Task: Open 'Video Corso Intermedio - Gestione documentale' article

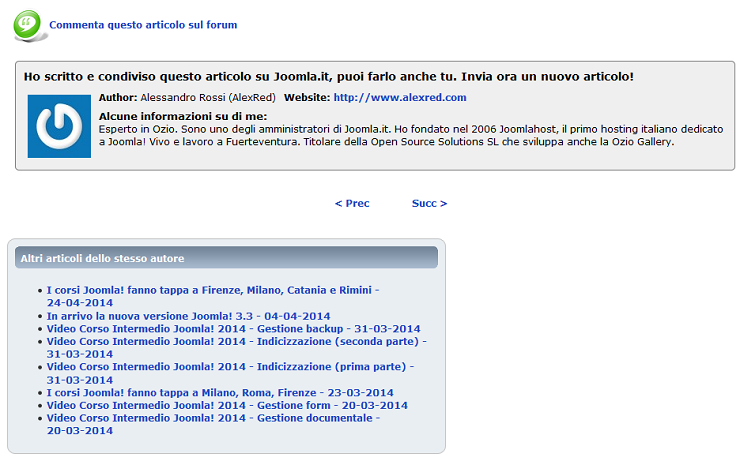Action: point(213,424)
